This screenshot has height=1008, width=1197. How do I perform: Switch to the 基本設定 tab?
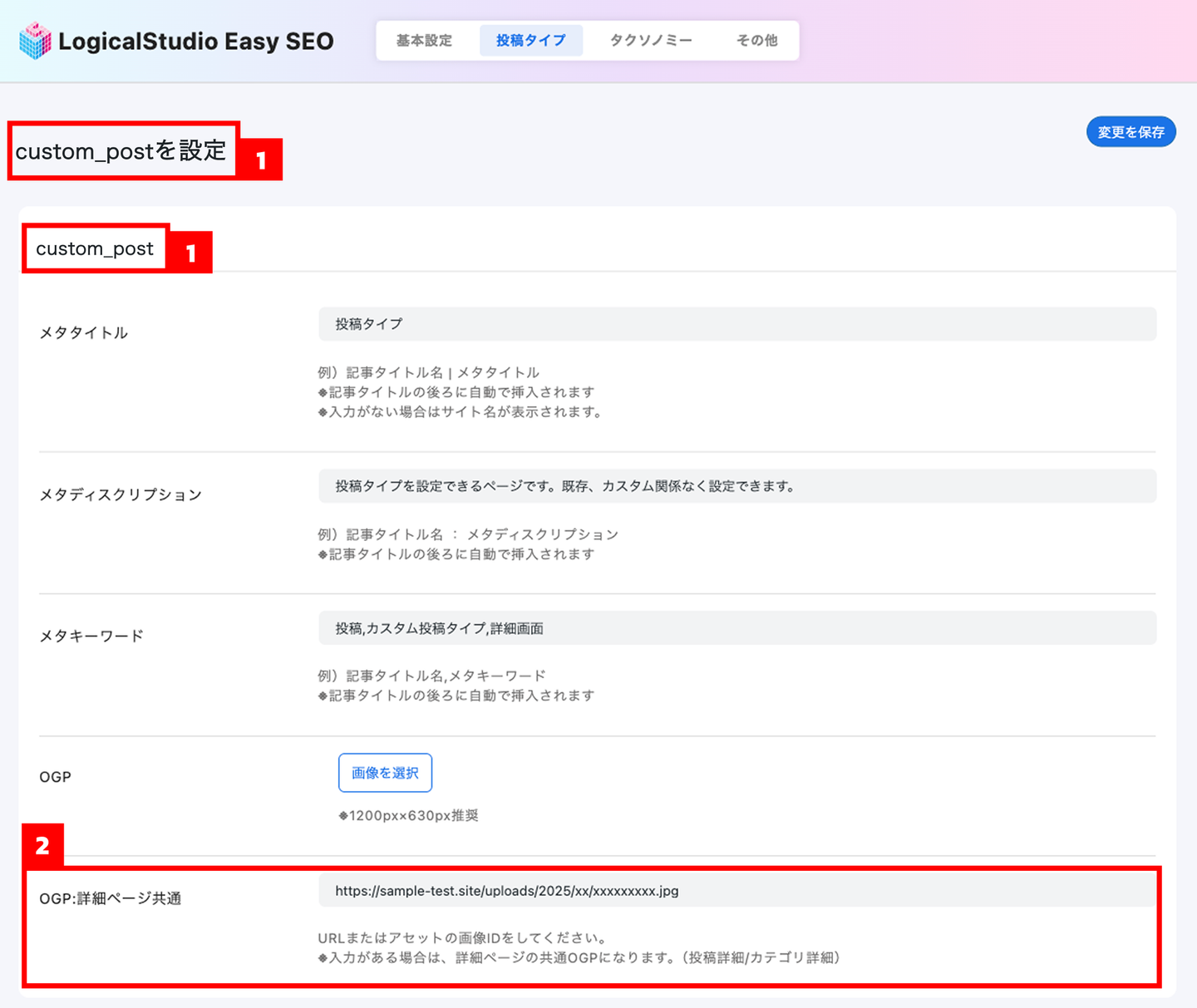coord(424,41)
